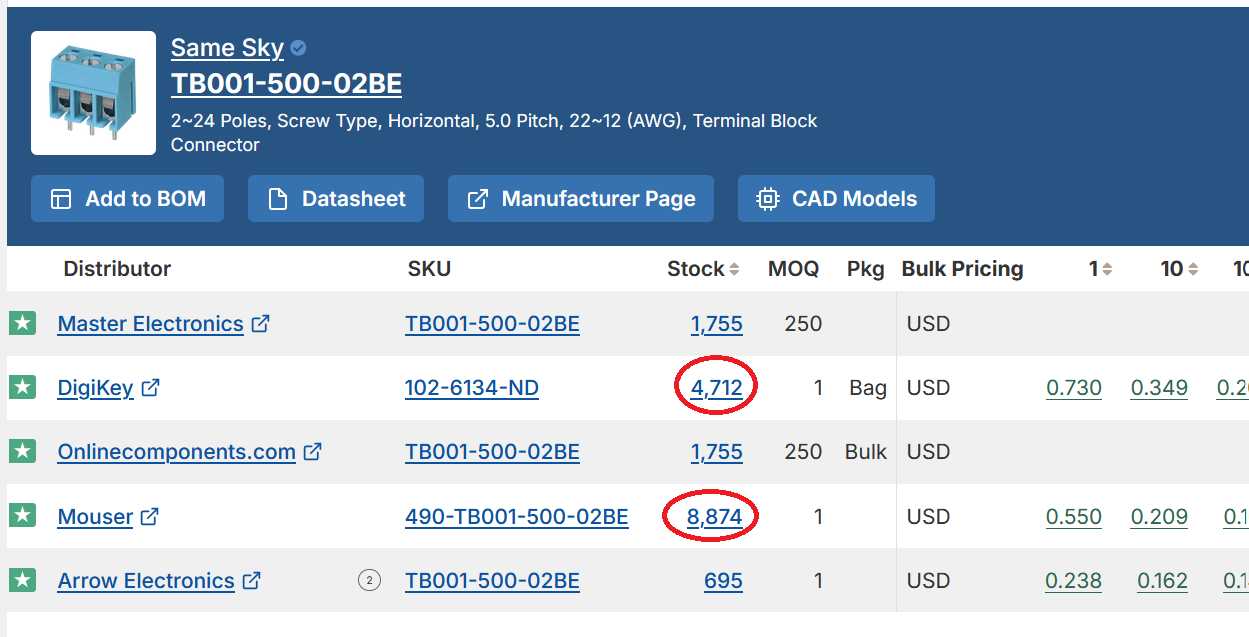Click the star icon for Arrow Electronics

click(22, 580)
